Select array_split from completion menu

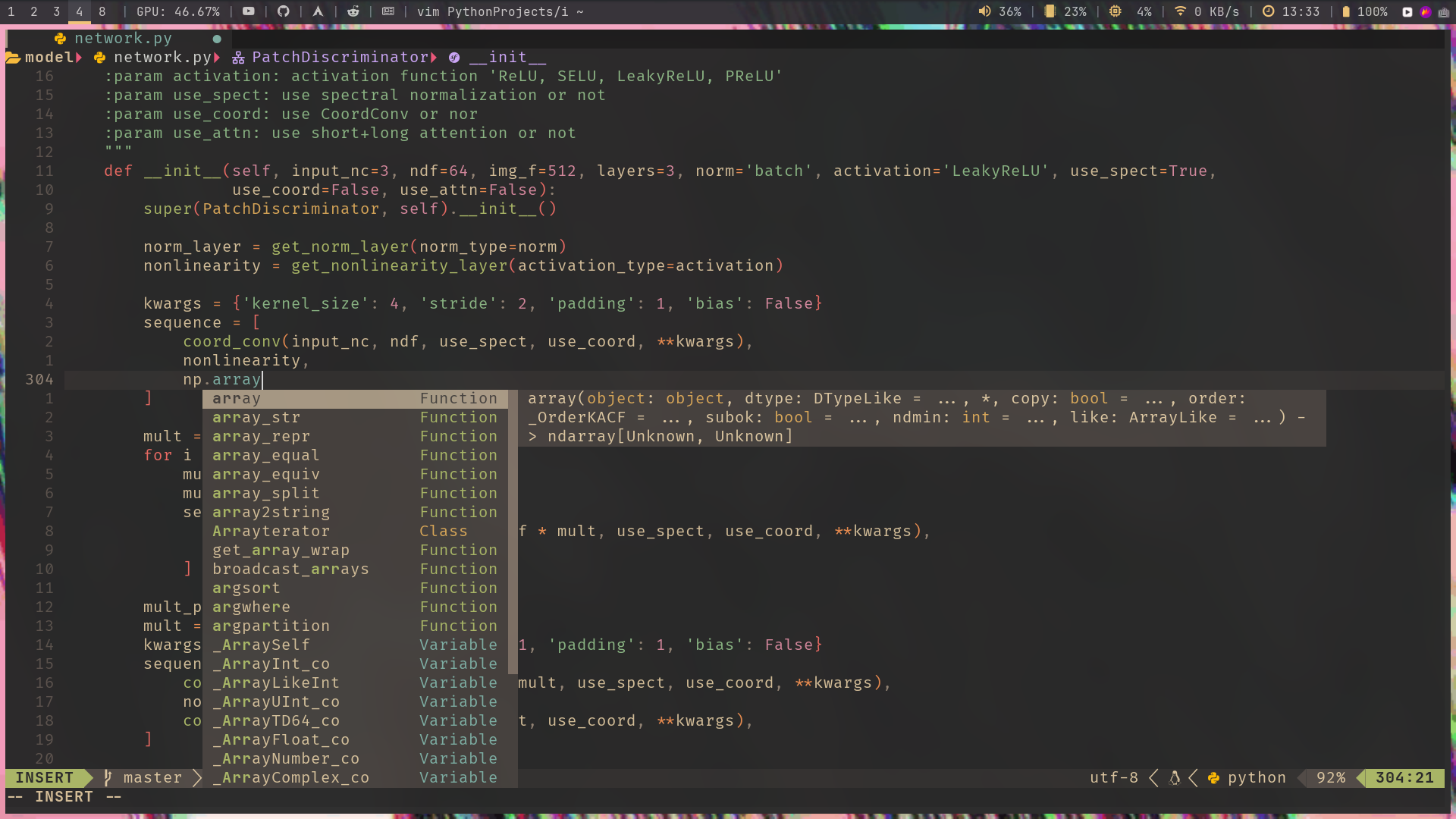pyautogui.click(x=266, y=494)
